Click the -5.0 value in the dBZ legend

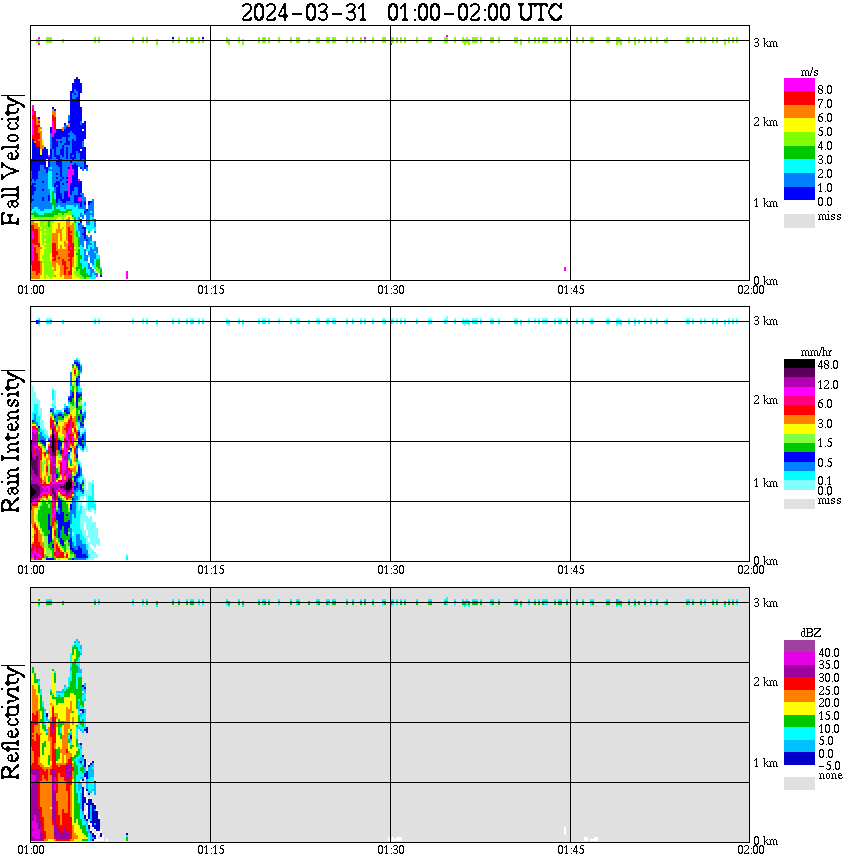(829, 766)
